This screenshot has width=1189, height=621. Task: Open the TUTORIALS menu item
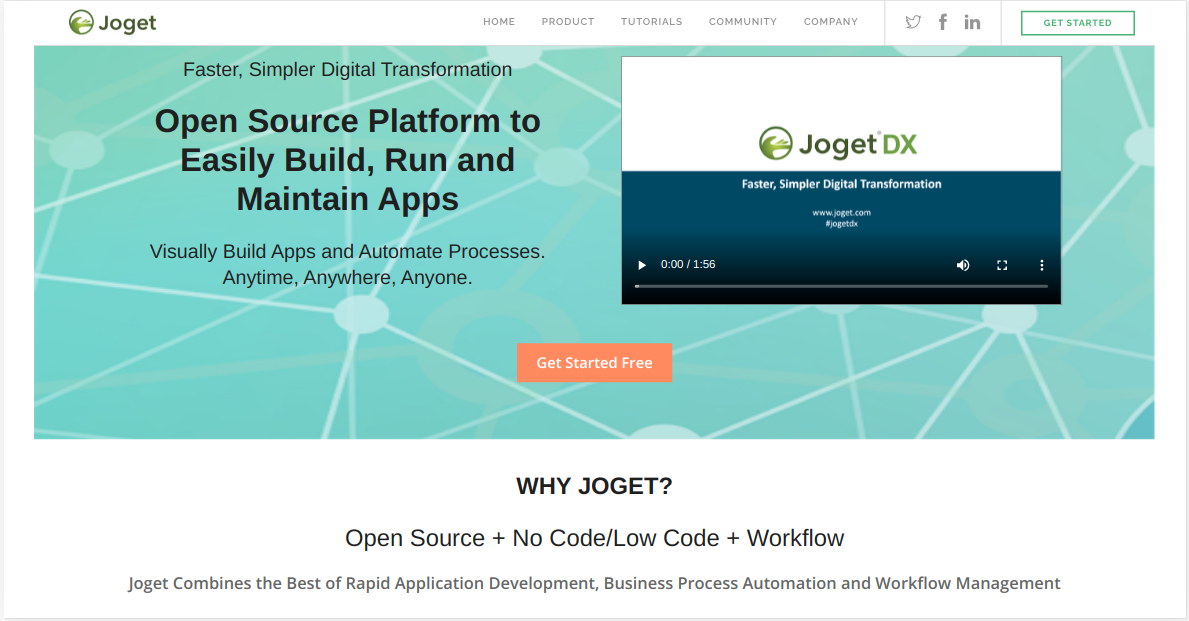pyautogui.click(x=651, y=22)
